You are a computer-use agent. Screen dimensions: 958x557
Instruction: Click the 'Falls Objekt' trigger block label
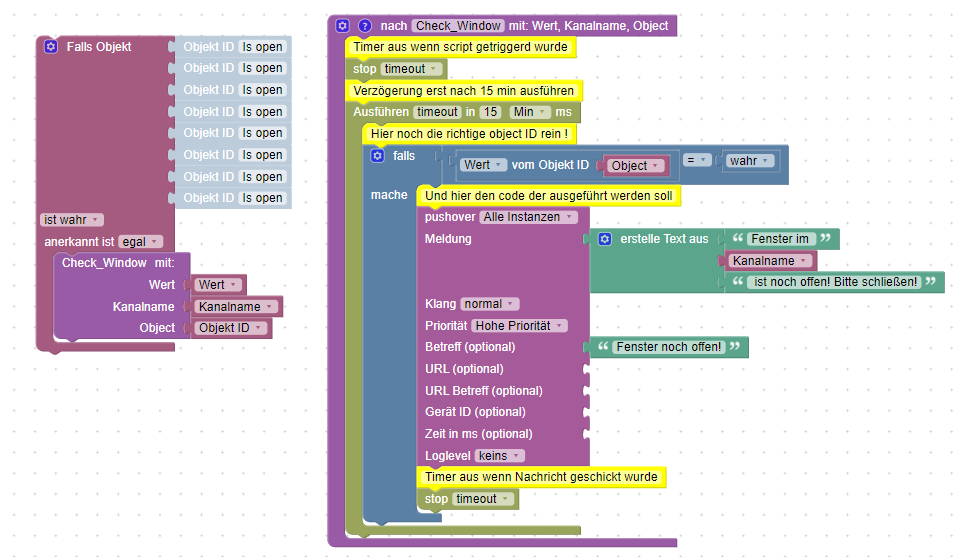pyautogui.click(x=99, y=46)
